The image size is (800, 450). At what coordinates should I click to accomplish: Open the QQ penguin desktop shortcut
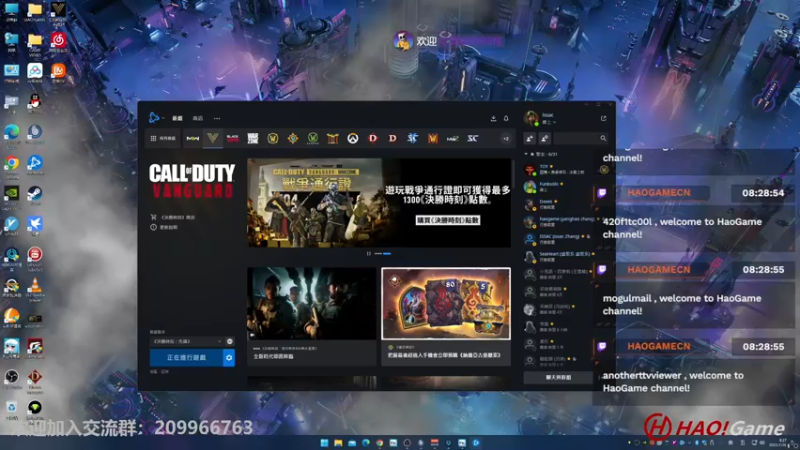35,103
